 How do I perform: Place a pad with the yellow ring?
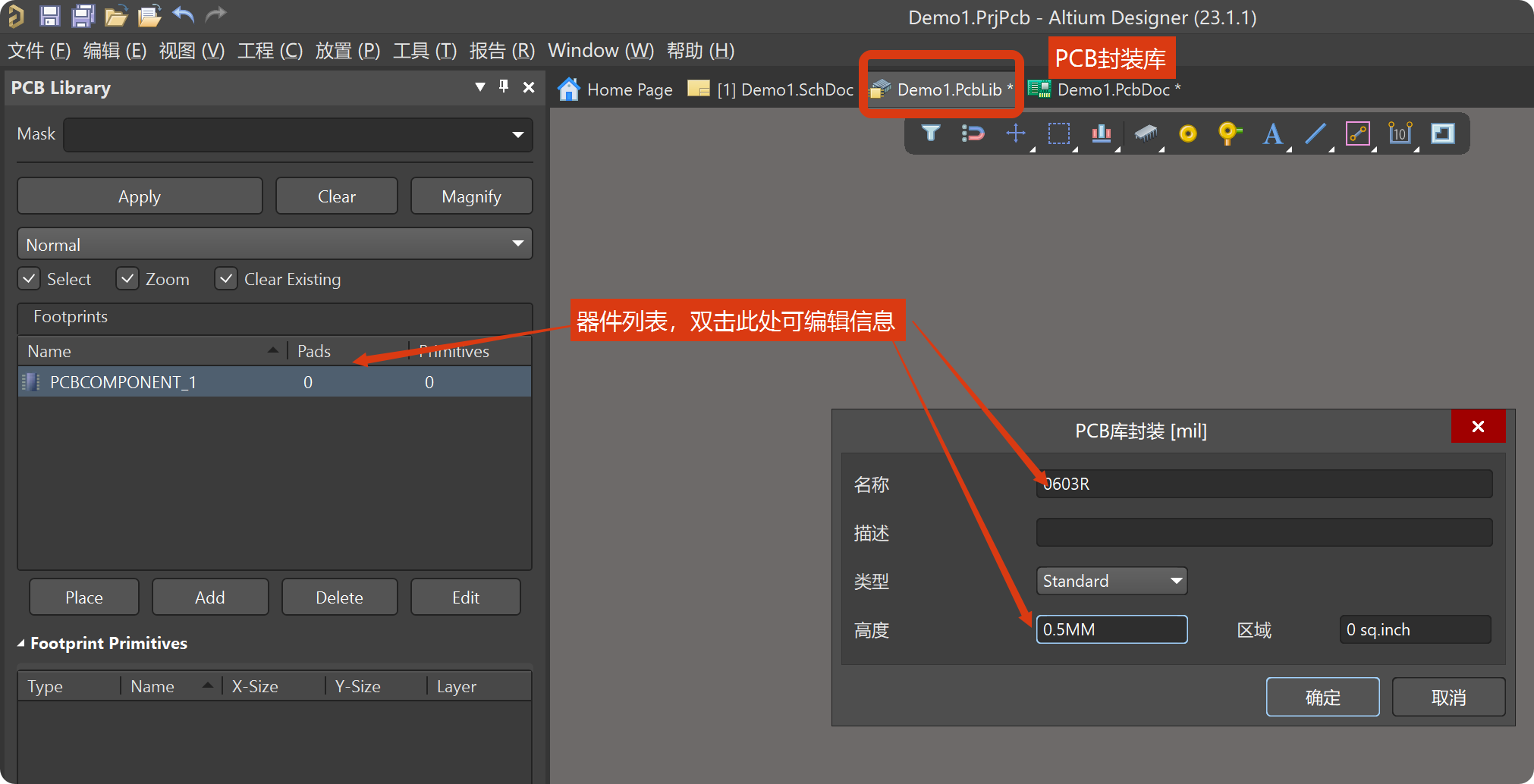point(1188,133)
